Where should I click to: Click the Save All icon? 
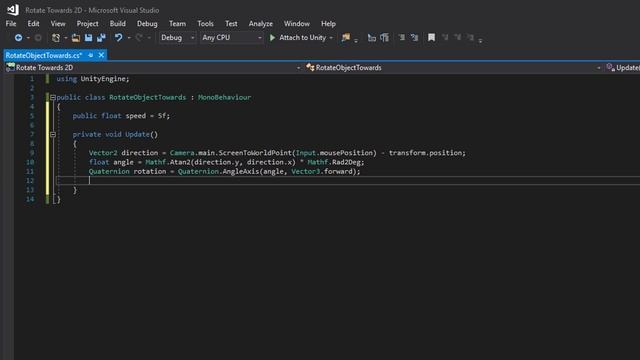click(x=101, y=38)
